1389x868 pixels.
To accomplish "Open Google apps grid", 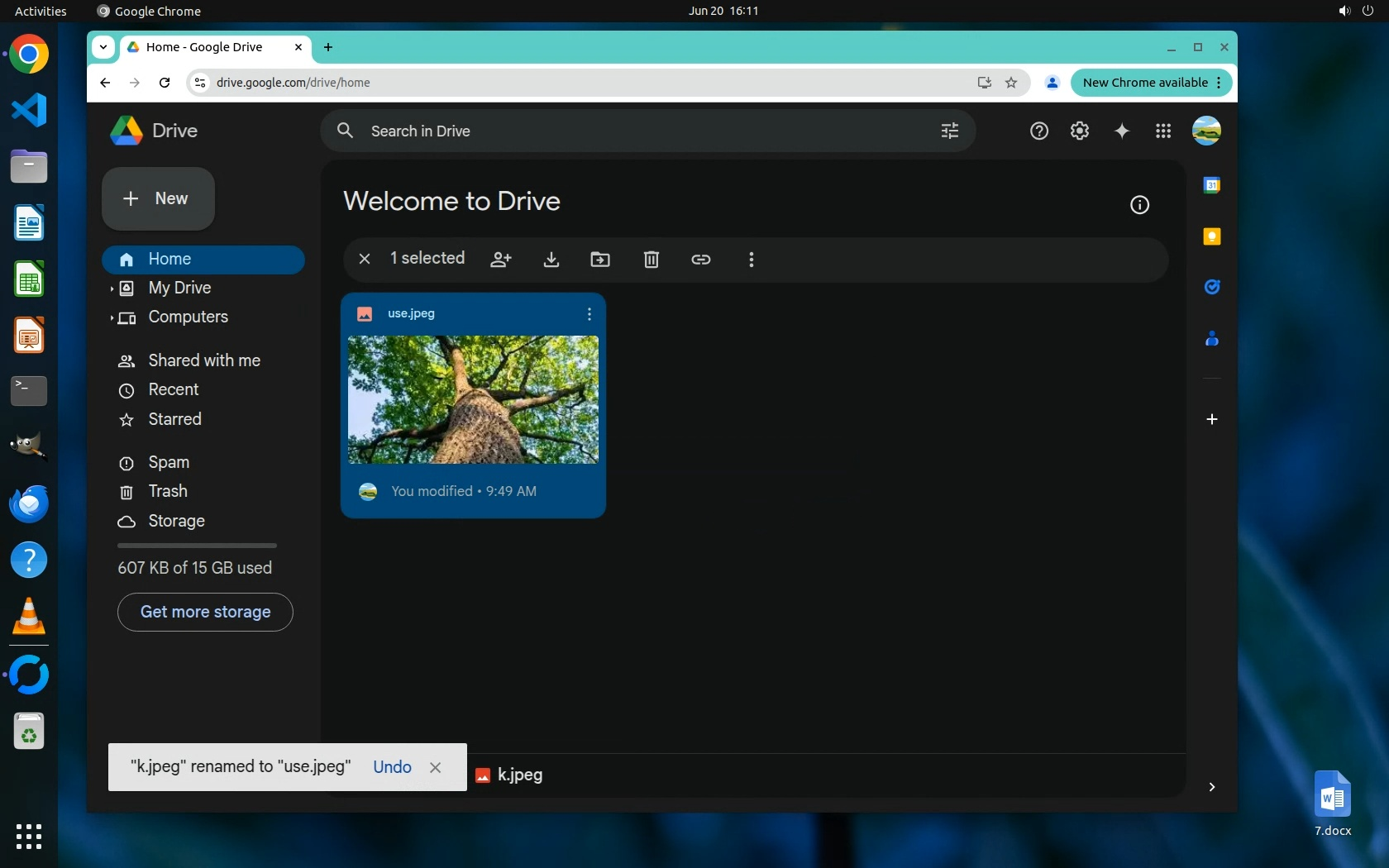I will pyautogui.click(x=1163, y=131).
